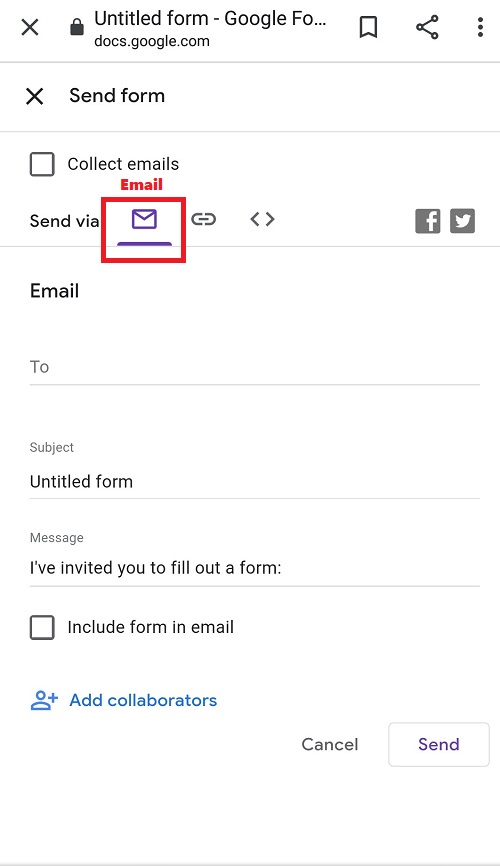The width and height of the screenshot is (500, 866).
Task: Click the add person collaborators icon
Action: (44, 700)
